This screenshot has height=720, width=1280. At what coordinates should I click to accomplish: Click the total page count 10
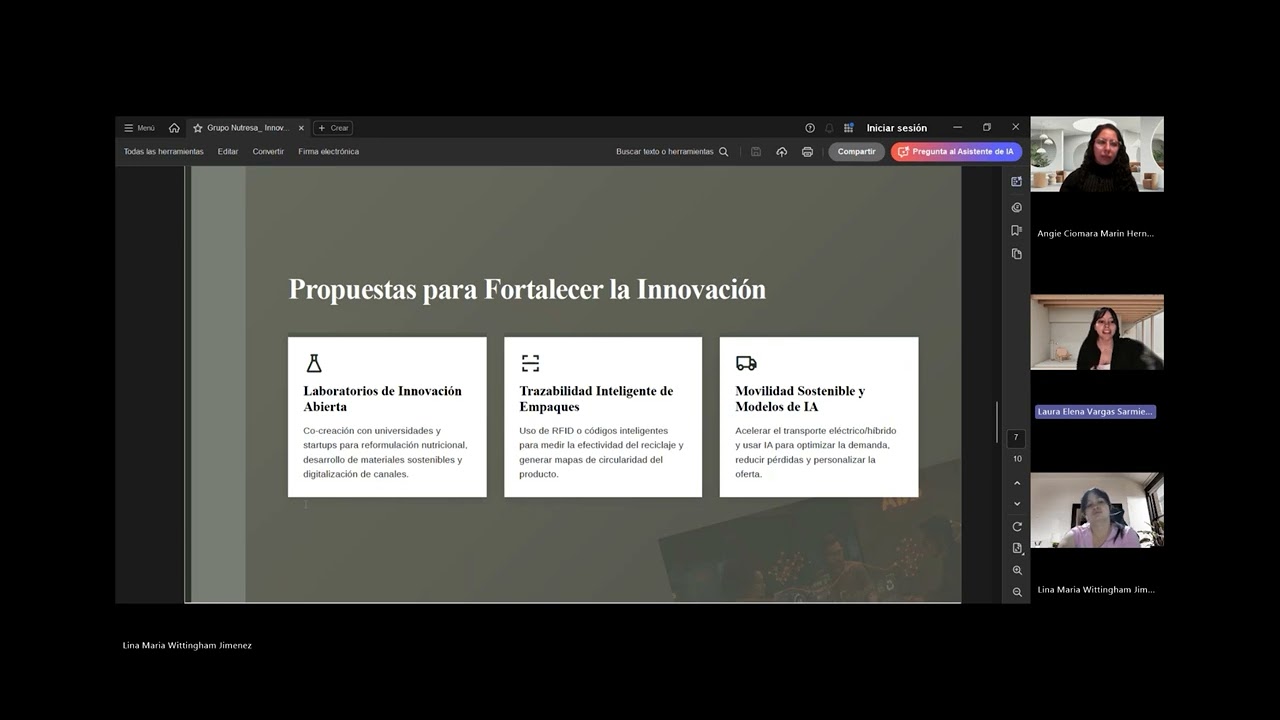pos(1017,459)
